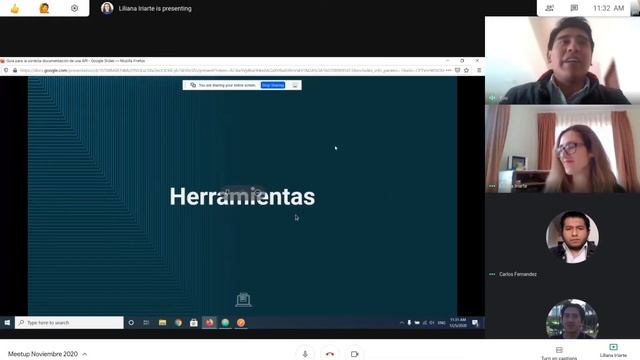This screenshot has width=640, height=360.
Task: Open the settings gear in the reactions bar
Action: click(74, 8)
